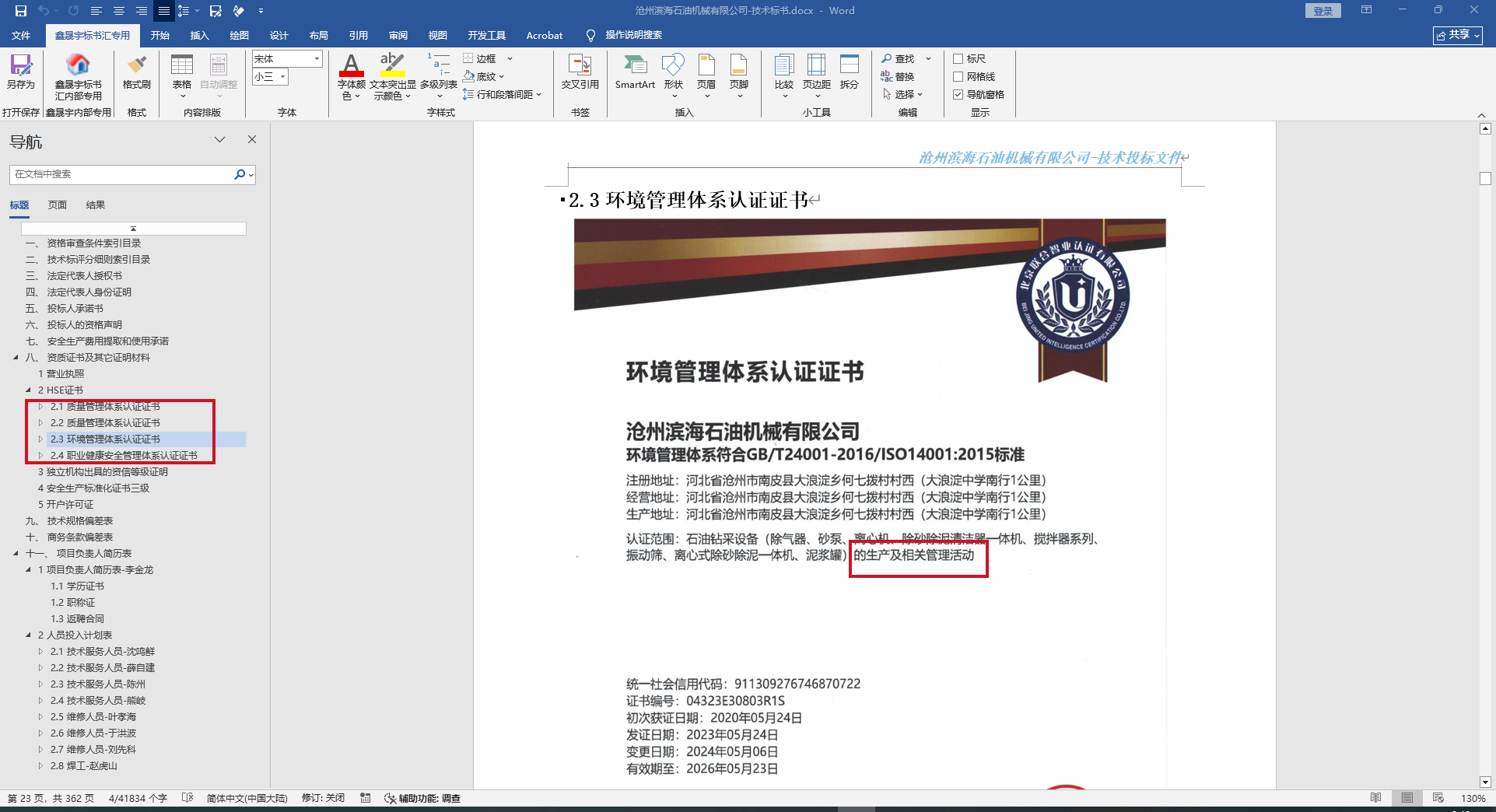Close the navigation pane
This screenshot has height=812, width=1496.
click(x=252, y=139)
